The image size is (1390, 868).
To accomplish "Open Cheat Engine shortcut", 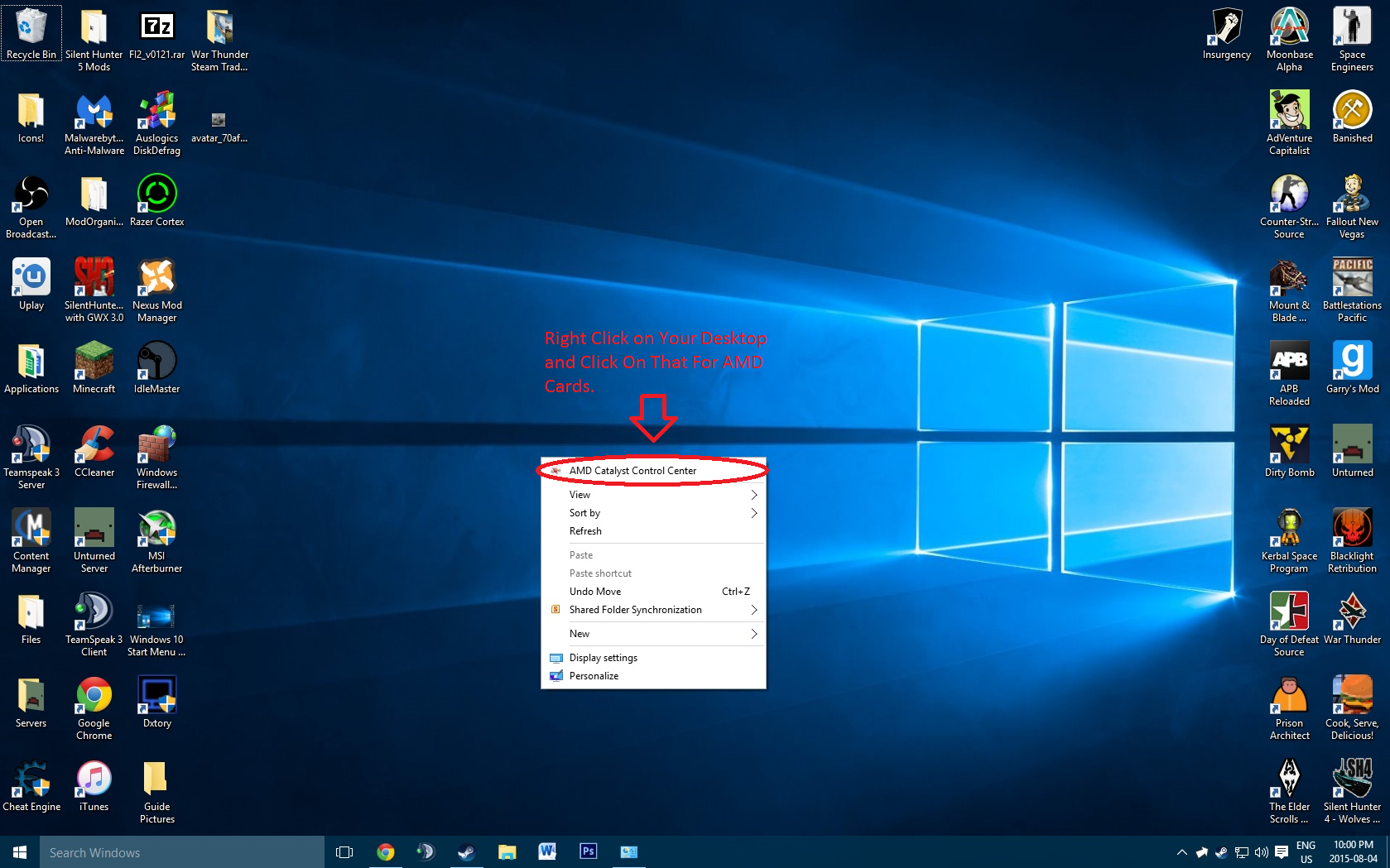I will pos(31,786).
